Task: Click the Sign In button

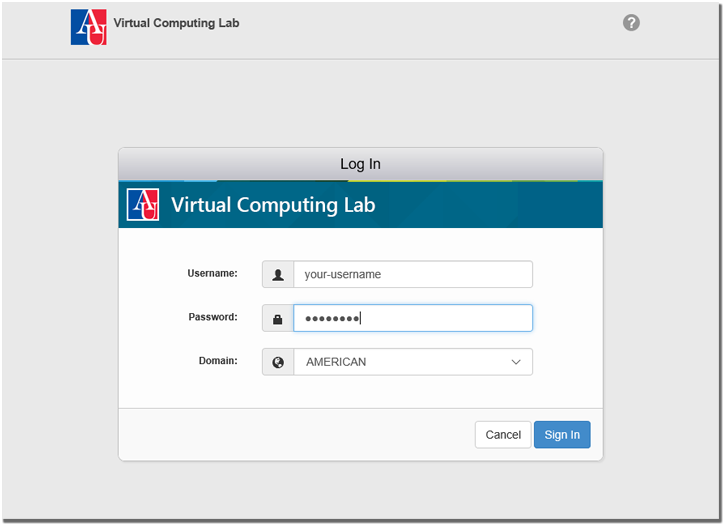Action: click(562, 435)
